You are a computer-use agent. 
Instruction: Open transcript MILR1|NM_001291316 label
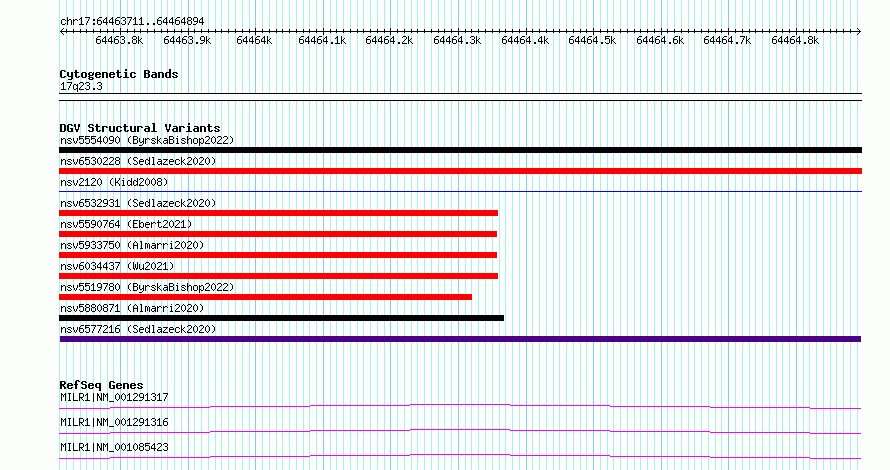[115, 422]
